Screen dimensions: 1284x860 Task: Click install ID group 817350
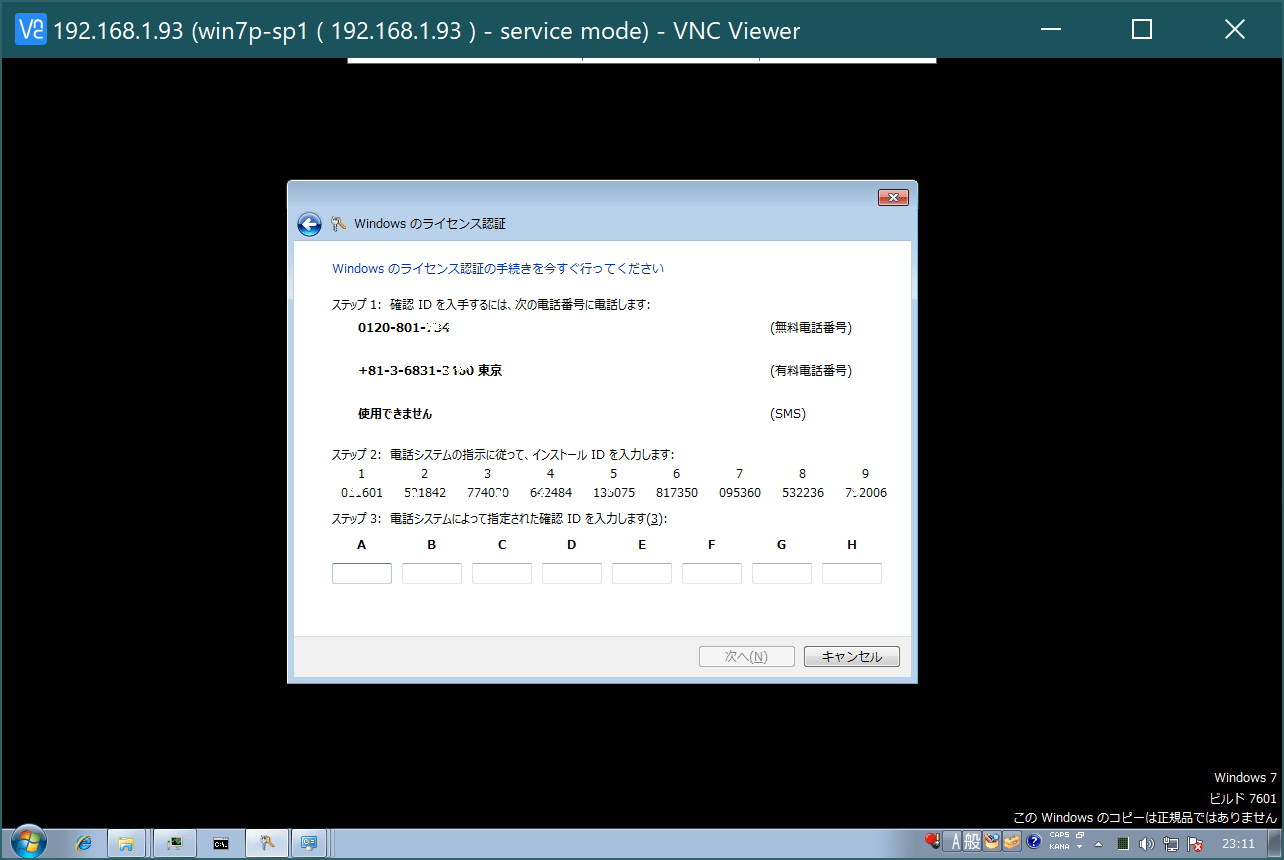(x=677, y=492)
